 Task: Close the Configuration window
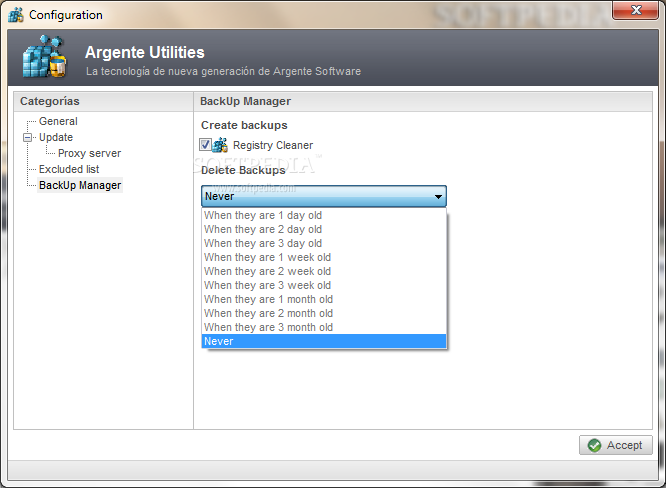pyautogui.click(x=635, y=10)
